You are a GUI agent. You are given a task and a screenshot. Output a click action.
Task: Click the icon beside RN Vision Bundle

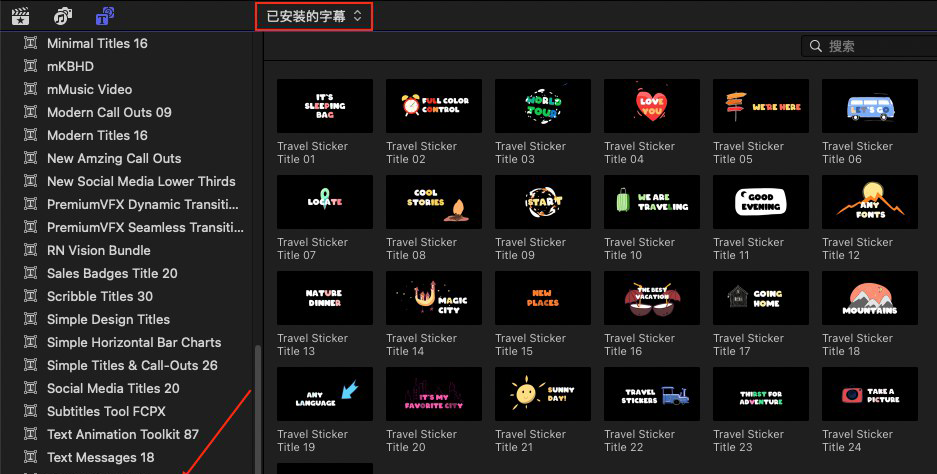click(x=30, y=250)
